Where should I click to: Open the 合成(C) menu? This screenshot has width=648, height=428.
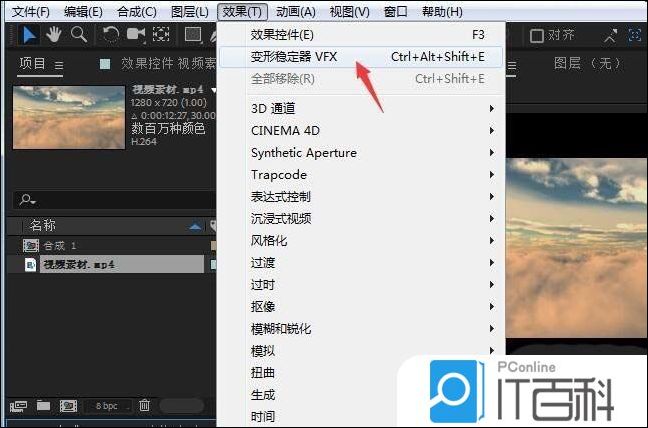(x=137, y=12)
